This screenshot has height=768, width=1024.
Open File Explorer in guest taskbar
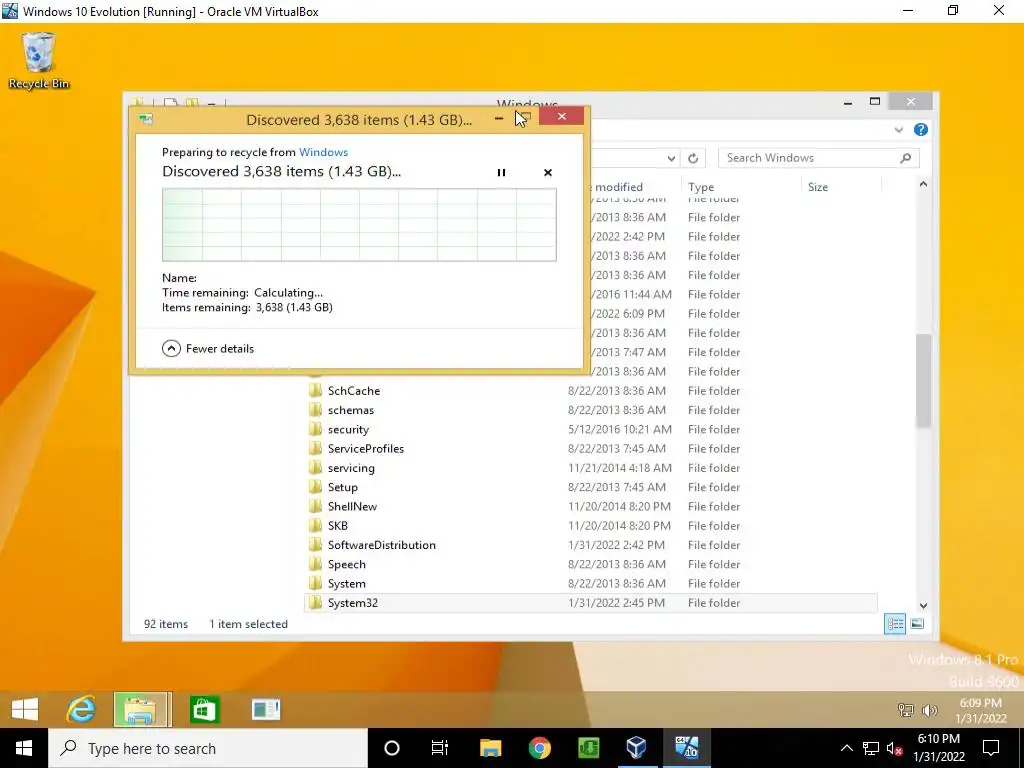(142, 709)
